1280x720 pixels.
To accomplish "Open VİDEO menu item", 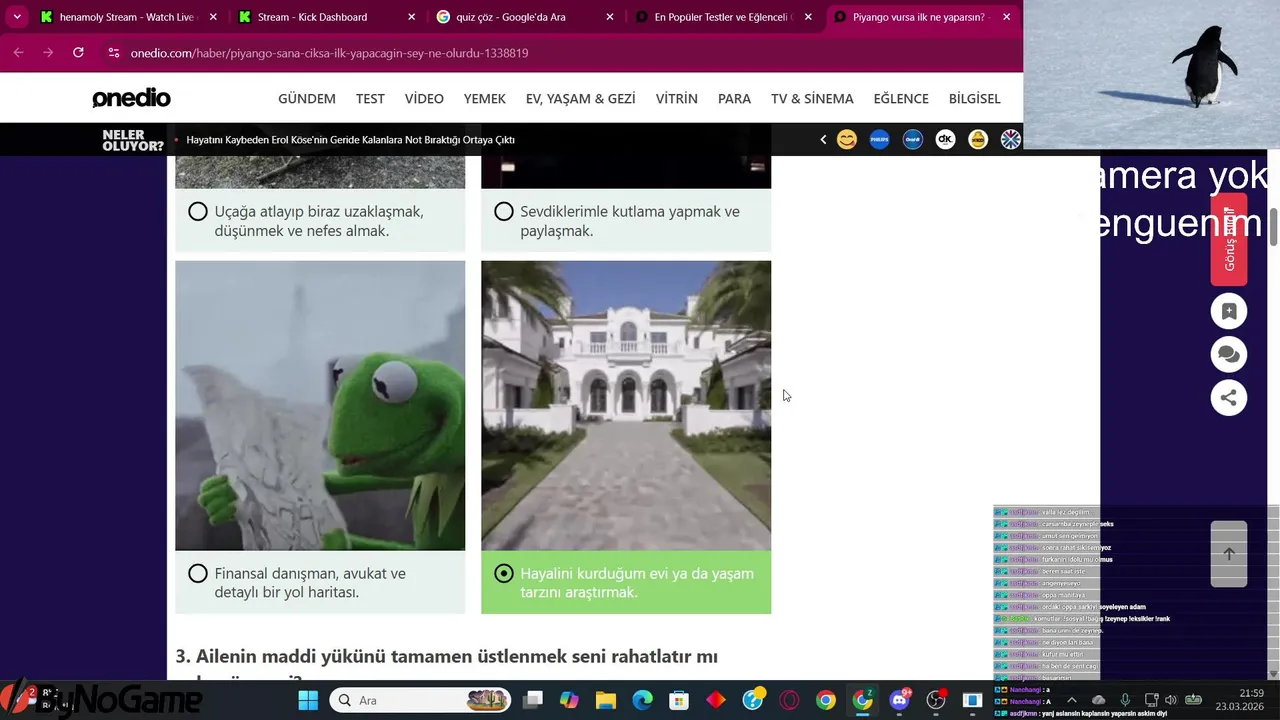I will pyautogui.click(x=424, y=98).
